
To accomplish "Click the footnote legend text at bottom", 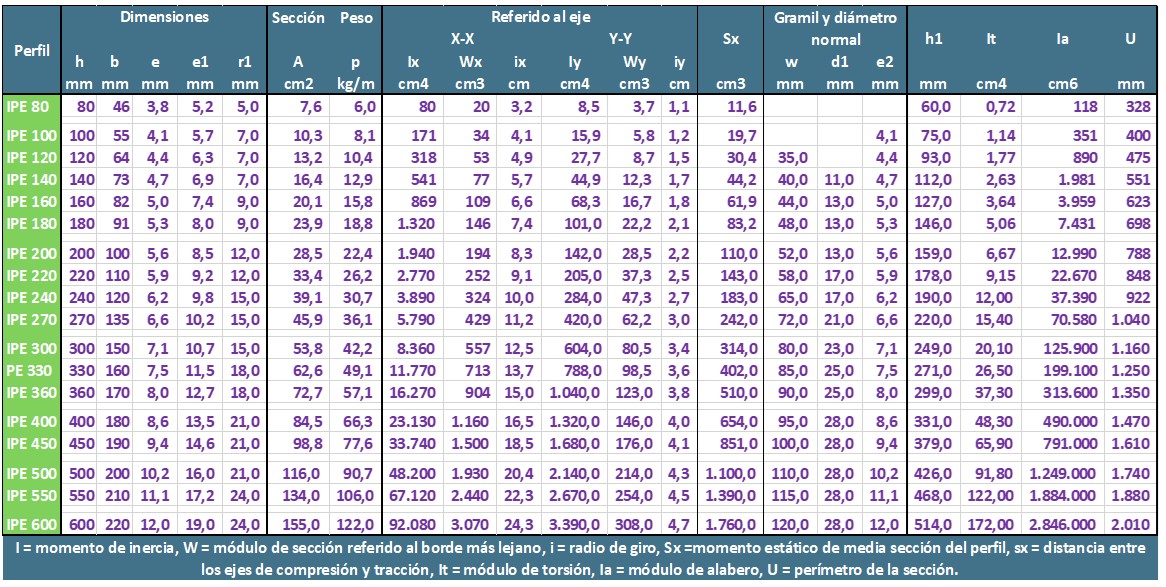I will (x=583, y=559).
